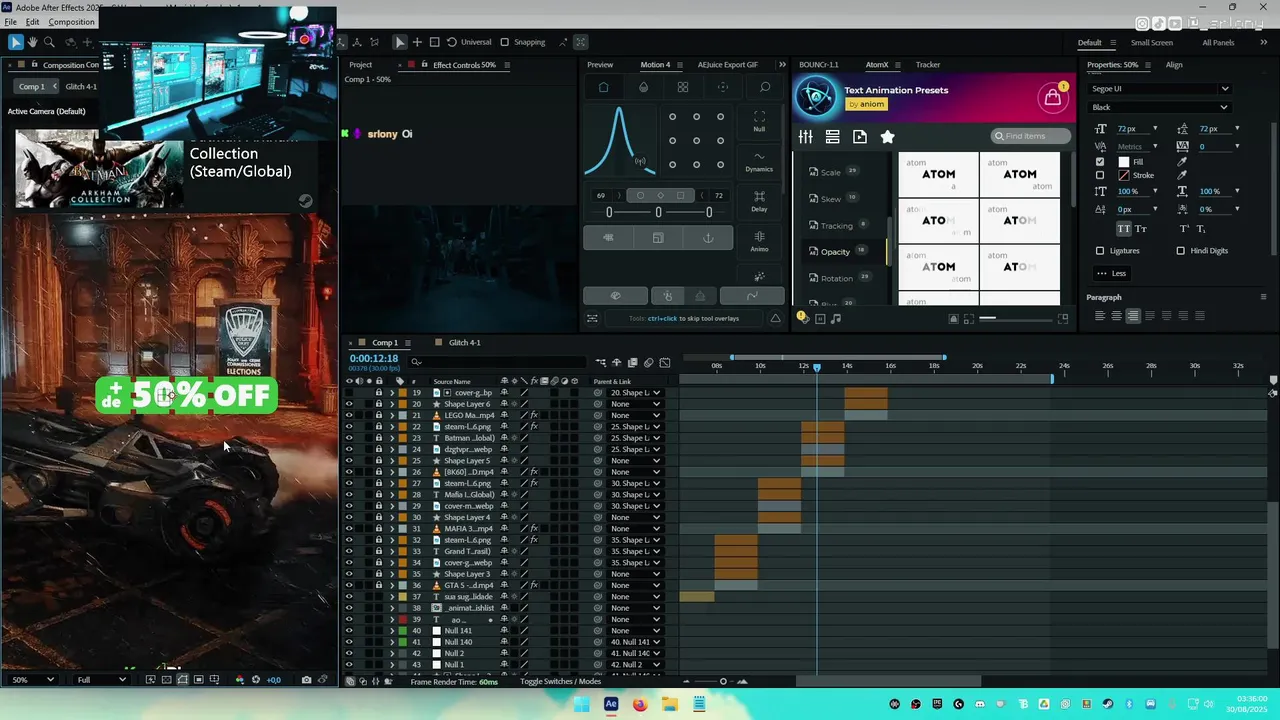Enable Small Caps text style
The height and width of the screenshot is (720, 1280).
[x=1141, y=229]
